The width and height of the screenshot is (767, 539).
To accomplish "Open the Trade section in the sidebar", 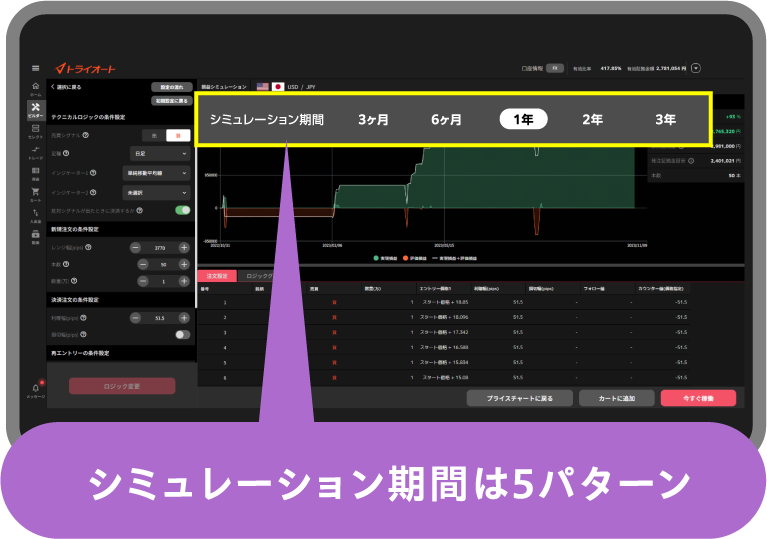I will pos(35,153).
